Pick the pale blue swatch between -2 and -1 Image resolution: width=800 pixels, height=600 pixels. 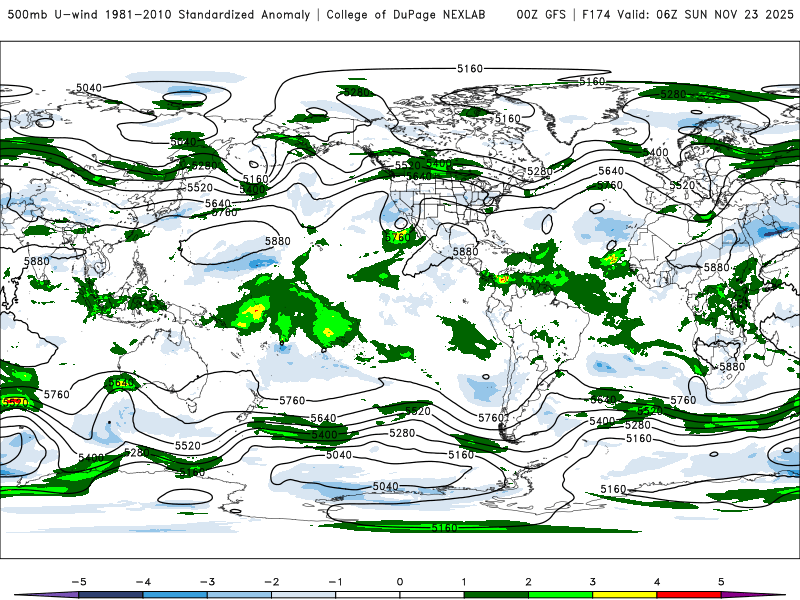click(x=303, y=595)
